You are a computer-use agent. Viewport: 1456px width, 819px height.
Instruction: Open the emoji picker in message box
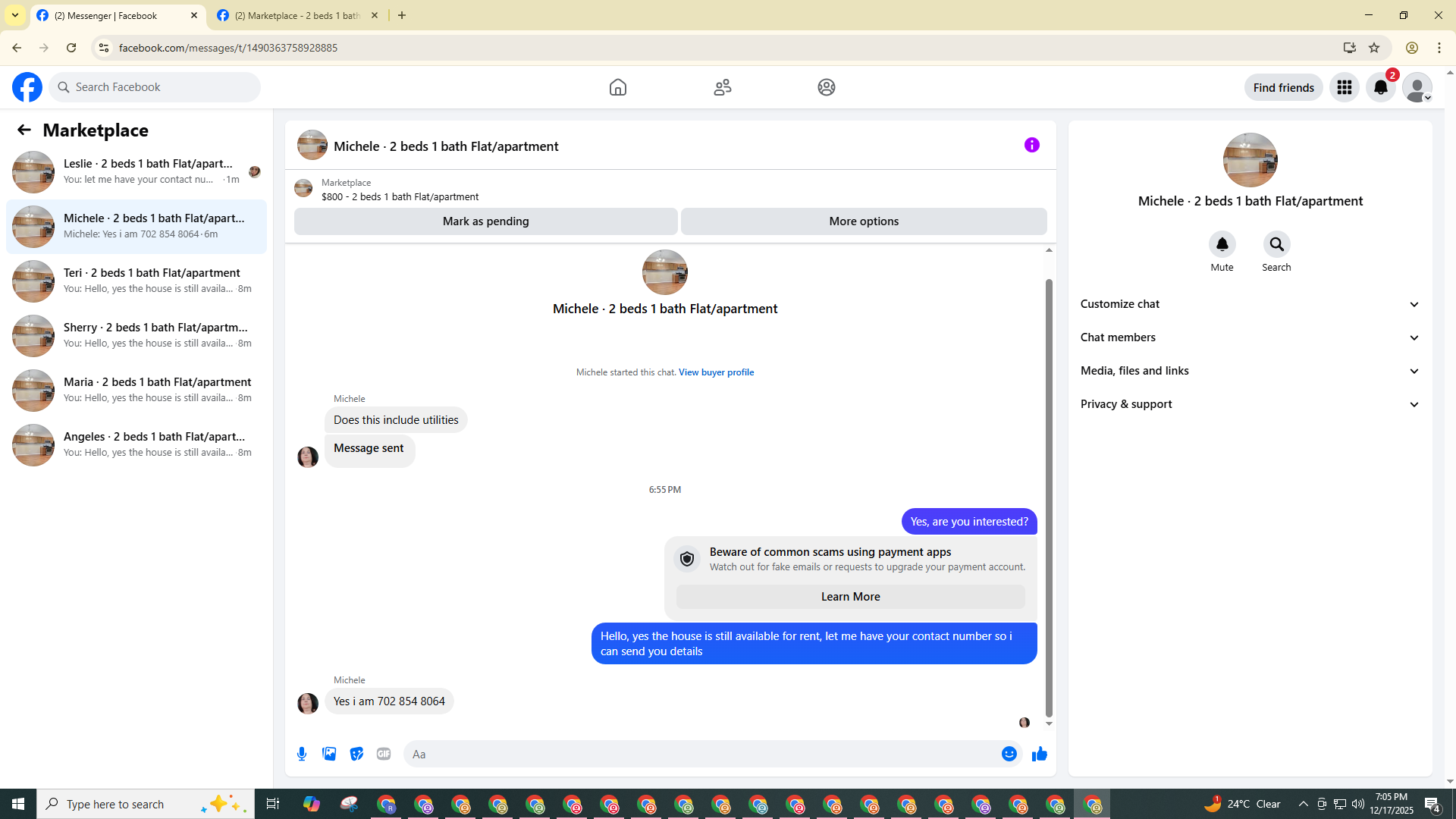coord(1009,754)
